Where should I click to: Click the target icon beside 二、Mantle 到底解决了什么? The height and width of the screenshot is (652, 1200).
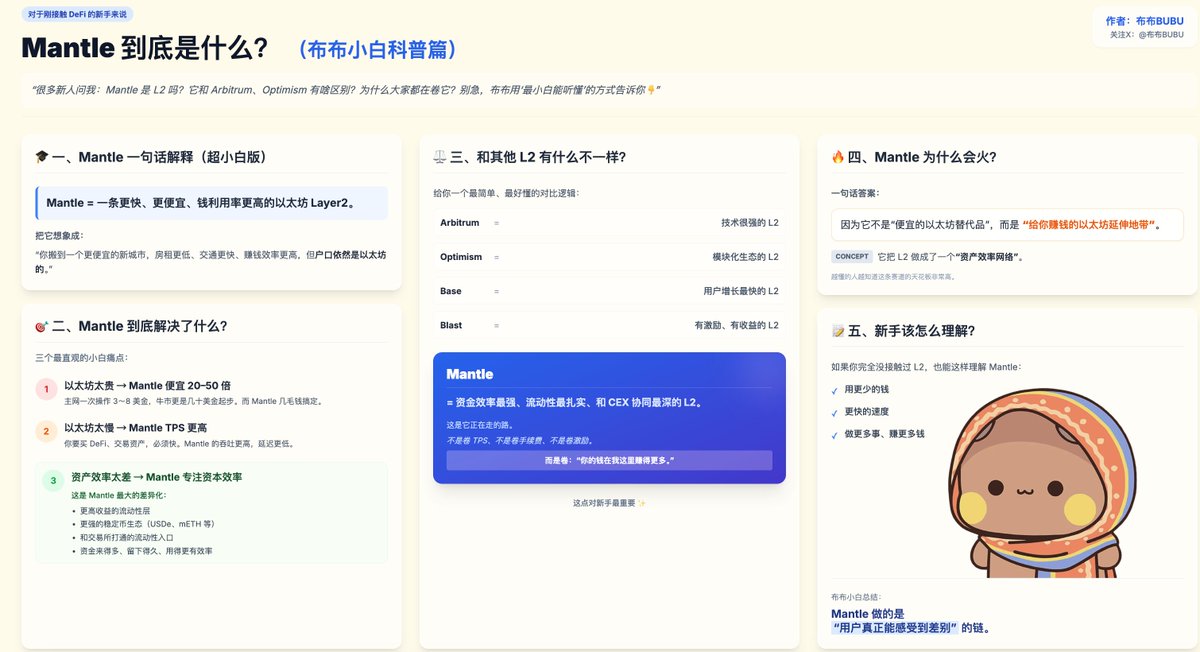click(x=41, y=326)
